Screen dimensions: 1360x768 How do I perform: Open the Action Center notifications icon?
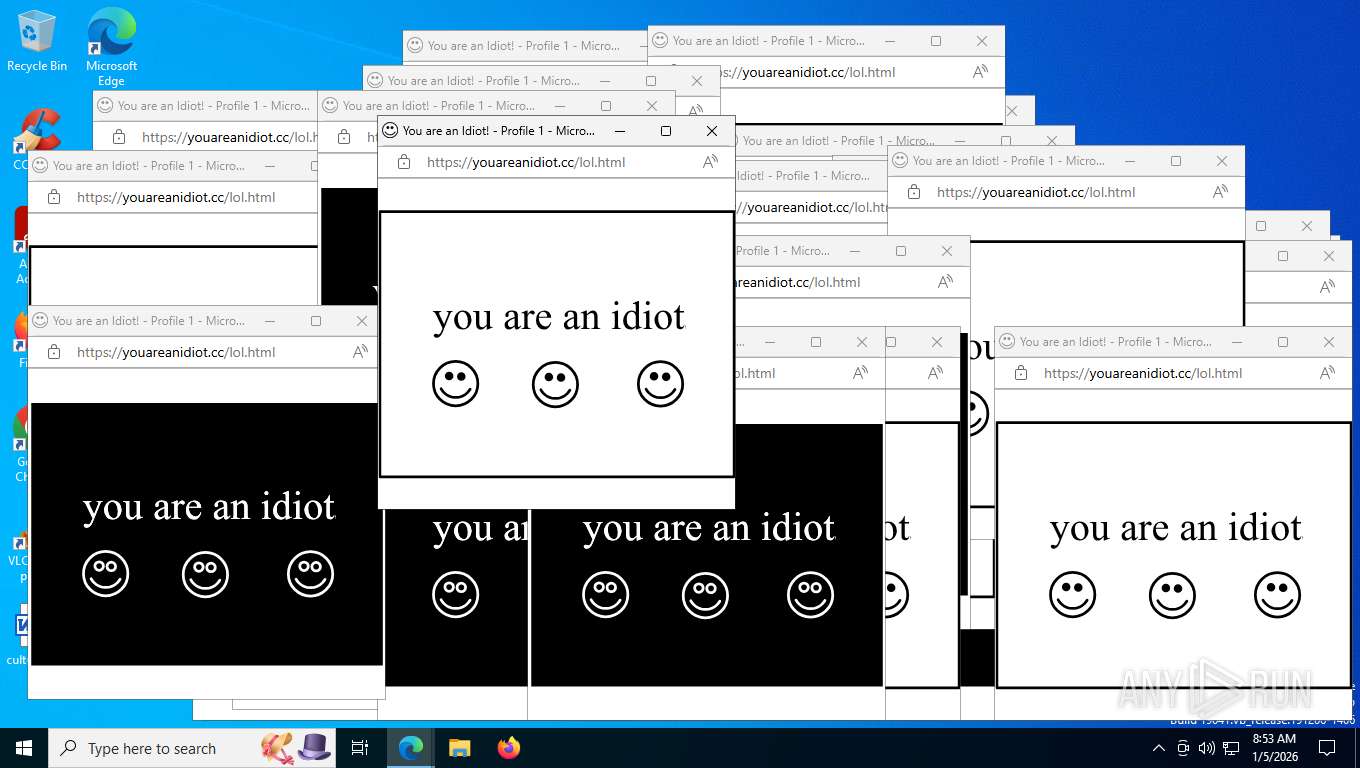(x=1327, y=748)
